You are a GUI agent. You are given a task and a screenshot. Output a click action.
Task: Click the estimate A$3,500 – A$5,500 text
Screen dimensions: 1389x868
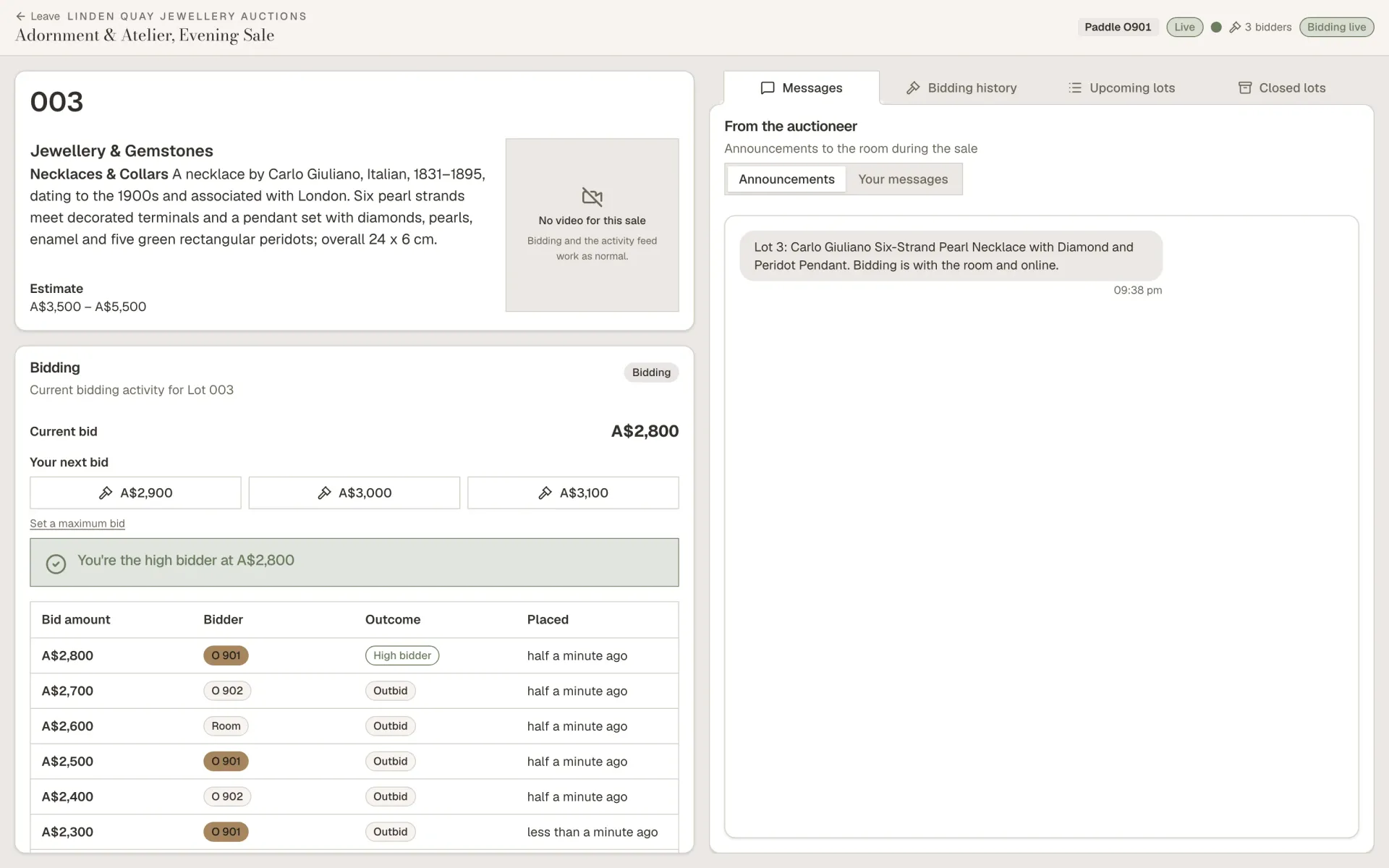tap(88, 307)
